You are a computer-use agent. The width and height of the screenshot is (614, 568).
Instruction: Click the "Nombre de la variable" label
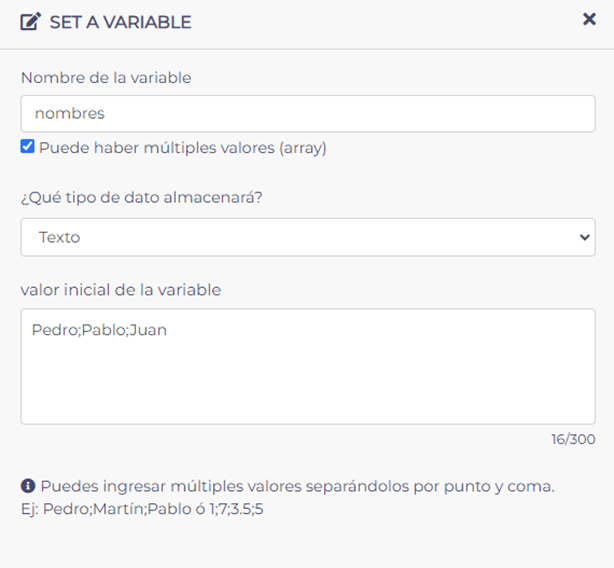coord(105,77)
